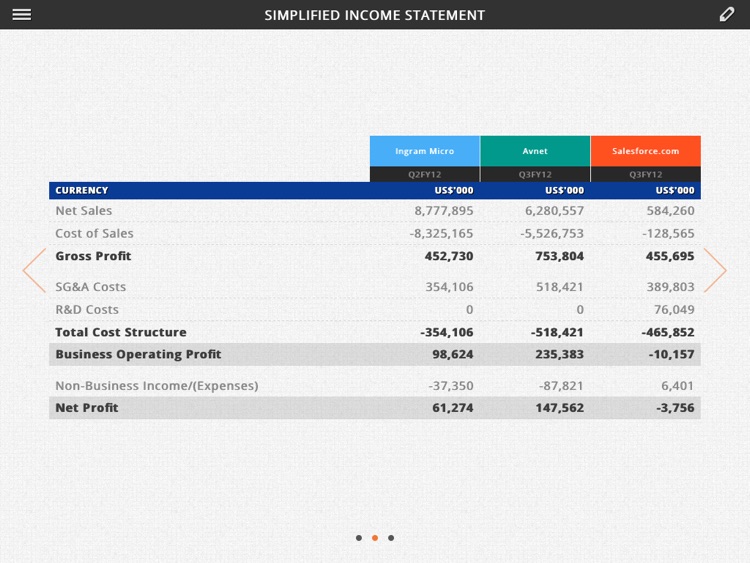This screenshot has width=750, height=563.
Task: Click the R&D Costs row label
Action: coord(87,309)
